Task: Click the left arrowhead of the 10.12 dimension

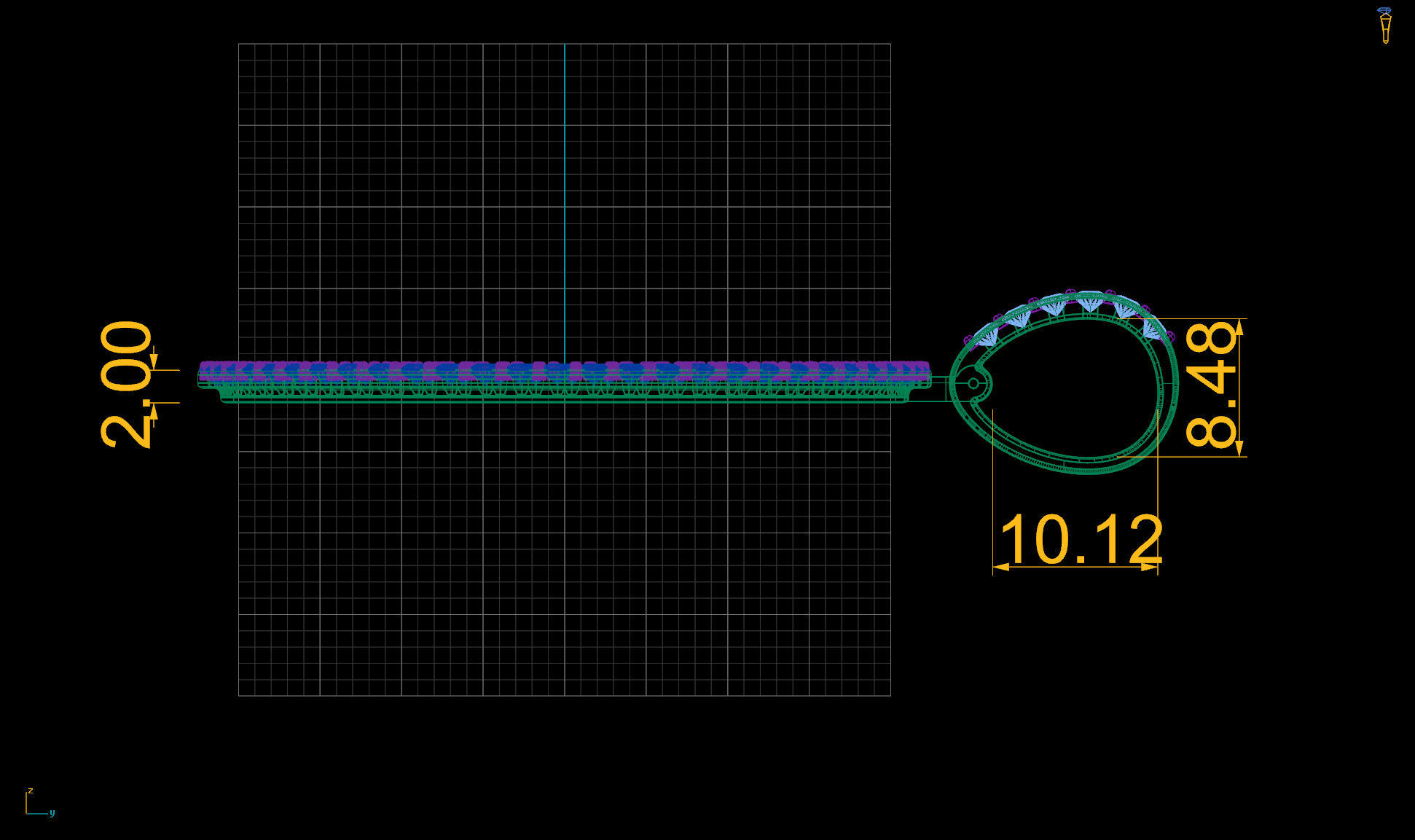Action: pyautogui.click(x=1001, y=566)
